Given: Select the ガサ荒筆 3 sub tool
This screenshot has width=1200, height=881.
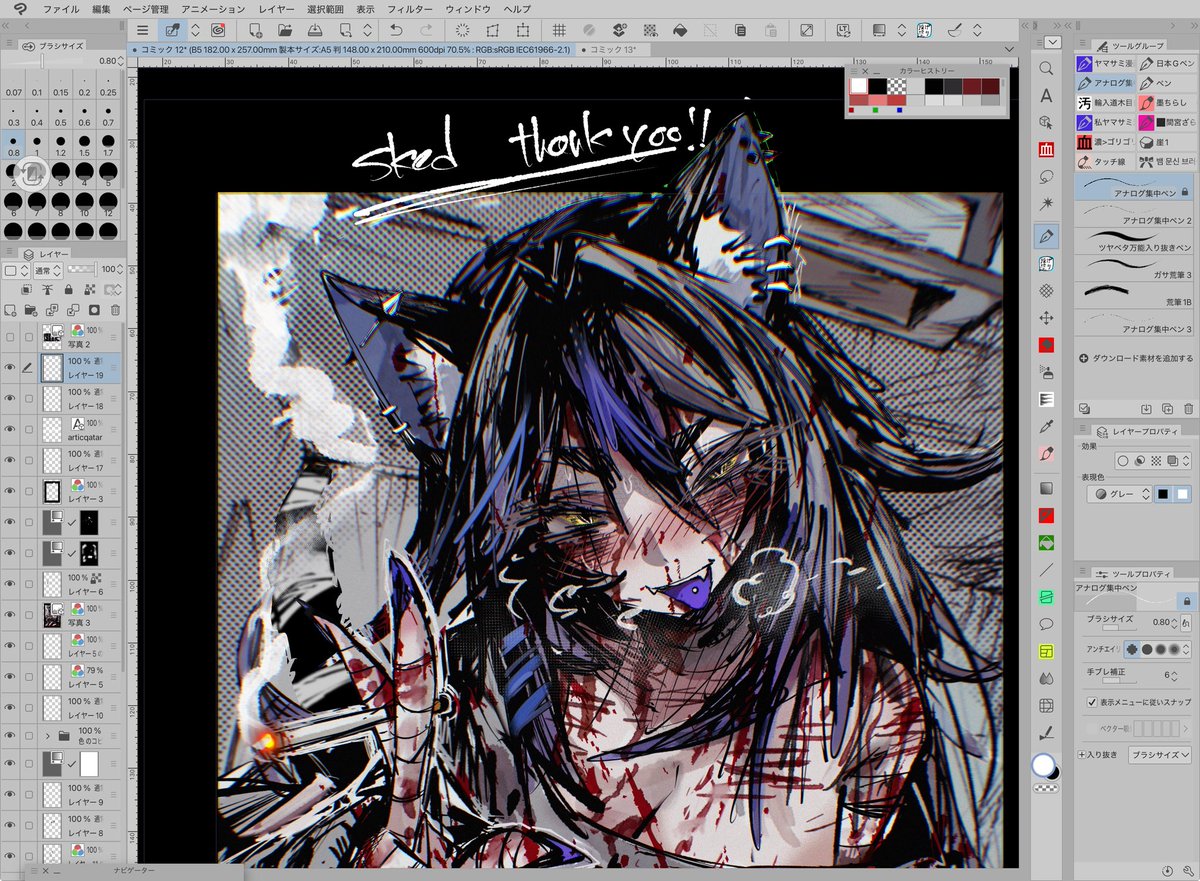Looking at the screenshot, I should tap(1135, 268).
